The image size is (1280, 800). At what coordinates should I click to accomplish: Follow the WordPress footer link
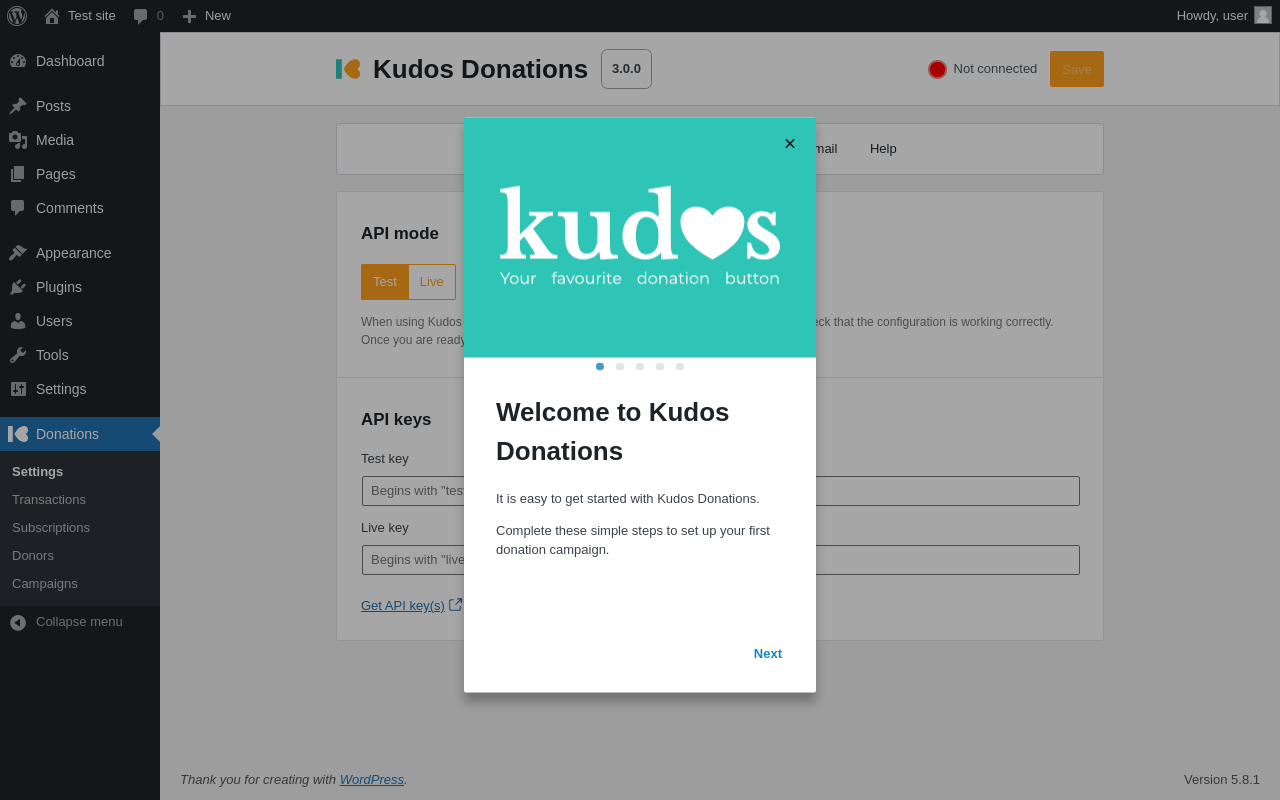coord(372,779)
